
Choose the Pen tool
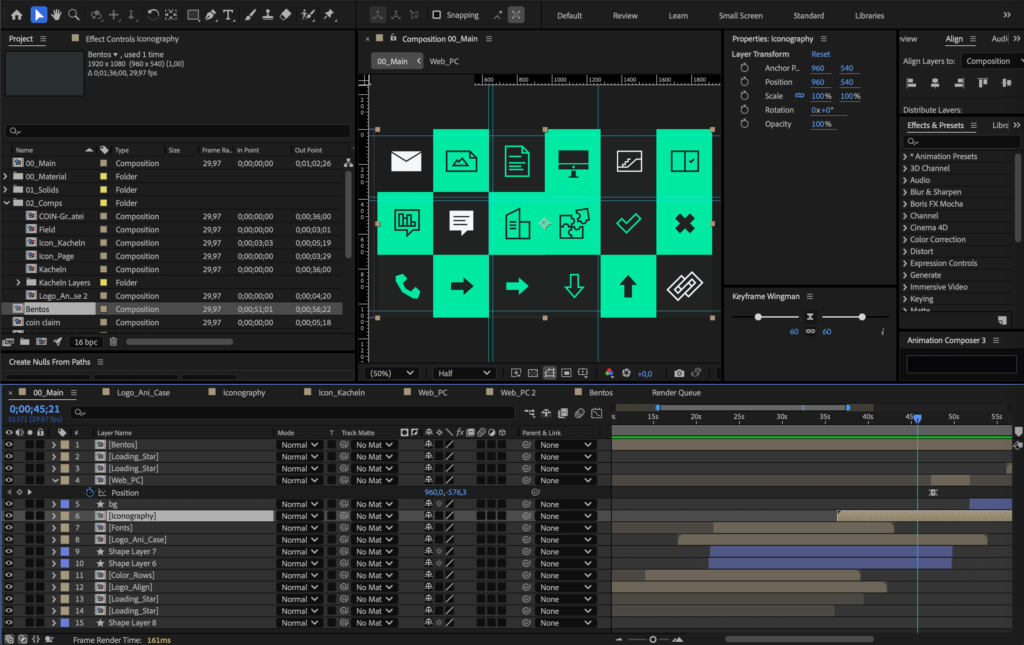(x=212, y=15)
